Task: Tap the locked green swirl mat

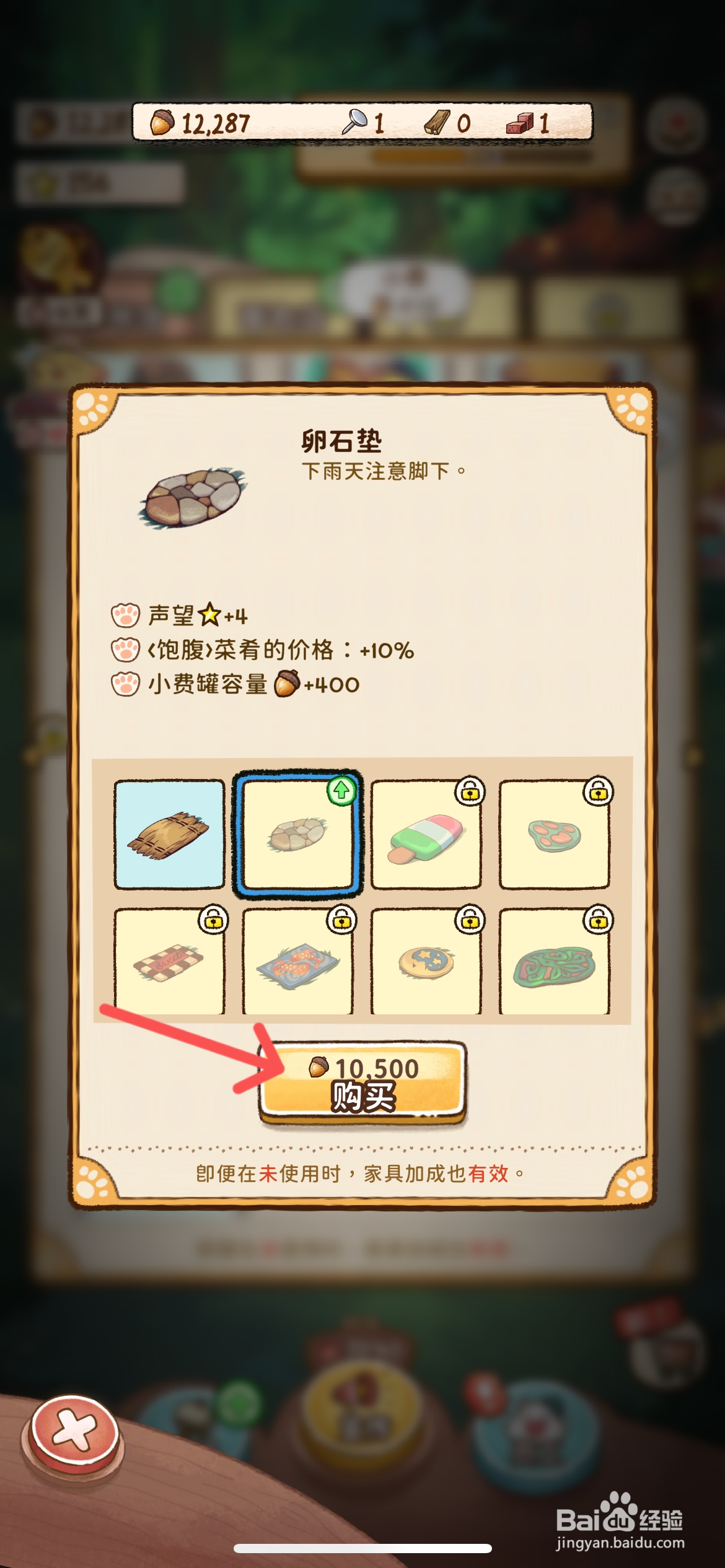Action: 555,960
